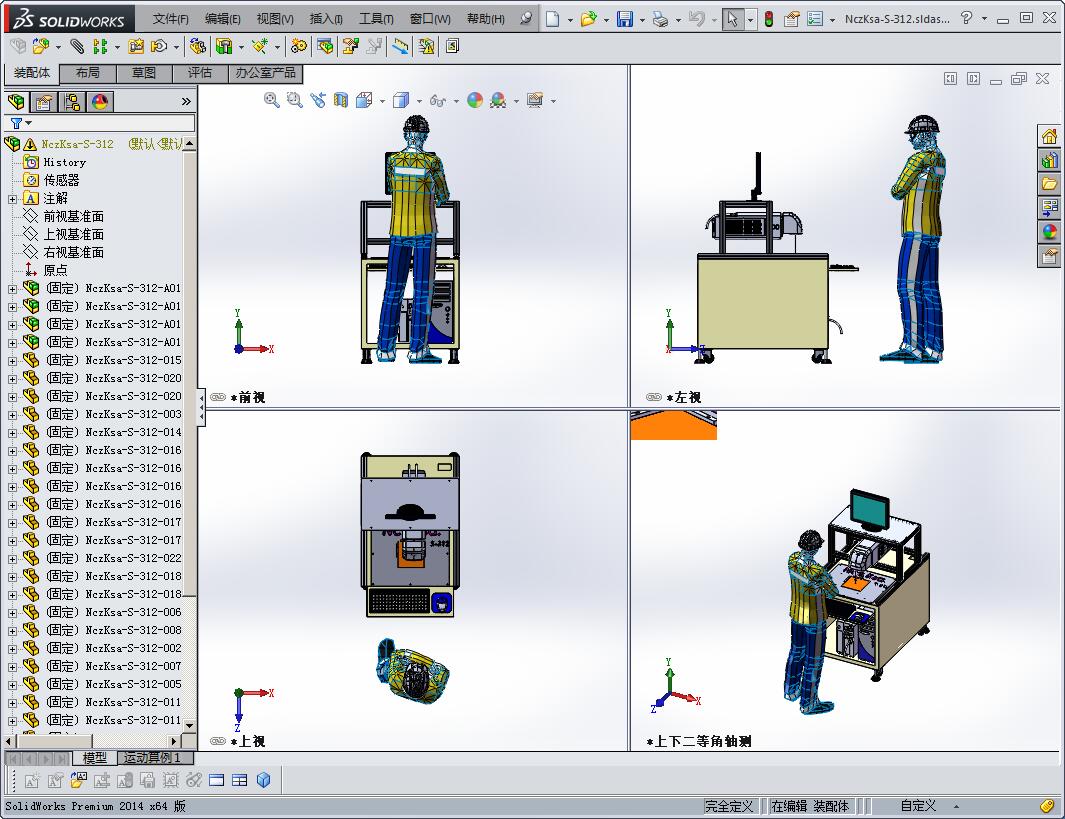Switch to the 评估 tab
The width and height of the screenshot is (1065, 819).
click(x=200, y=73)
